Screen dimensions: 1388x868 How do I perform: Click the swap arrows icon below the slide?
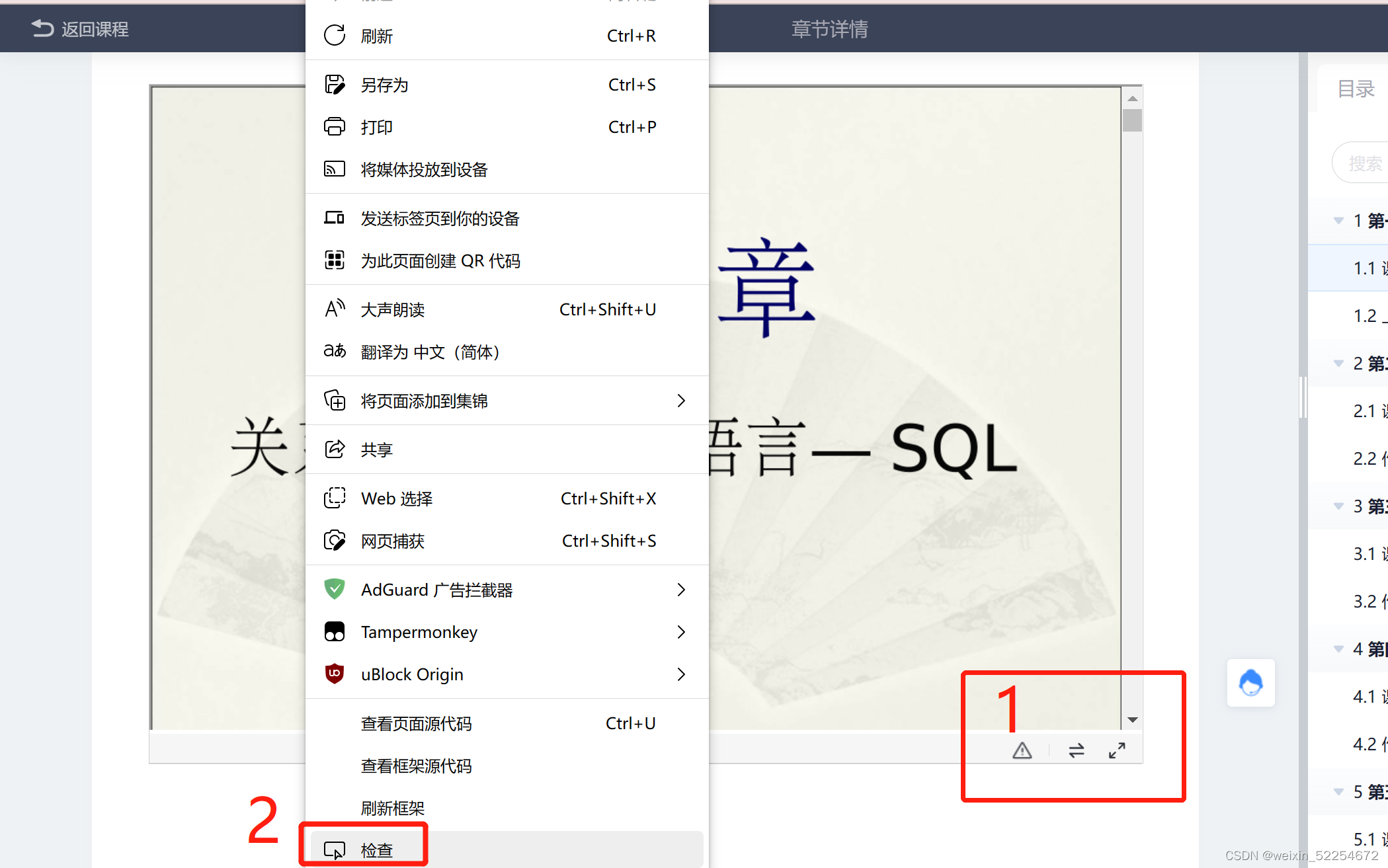click(x=1076, y=750)
